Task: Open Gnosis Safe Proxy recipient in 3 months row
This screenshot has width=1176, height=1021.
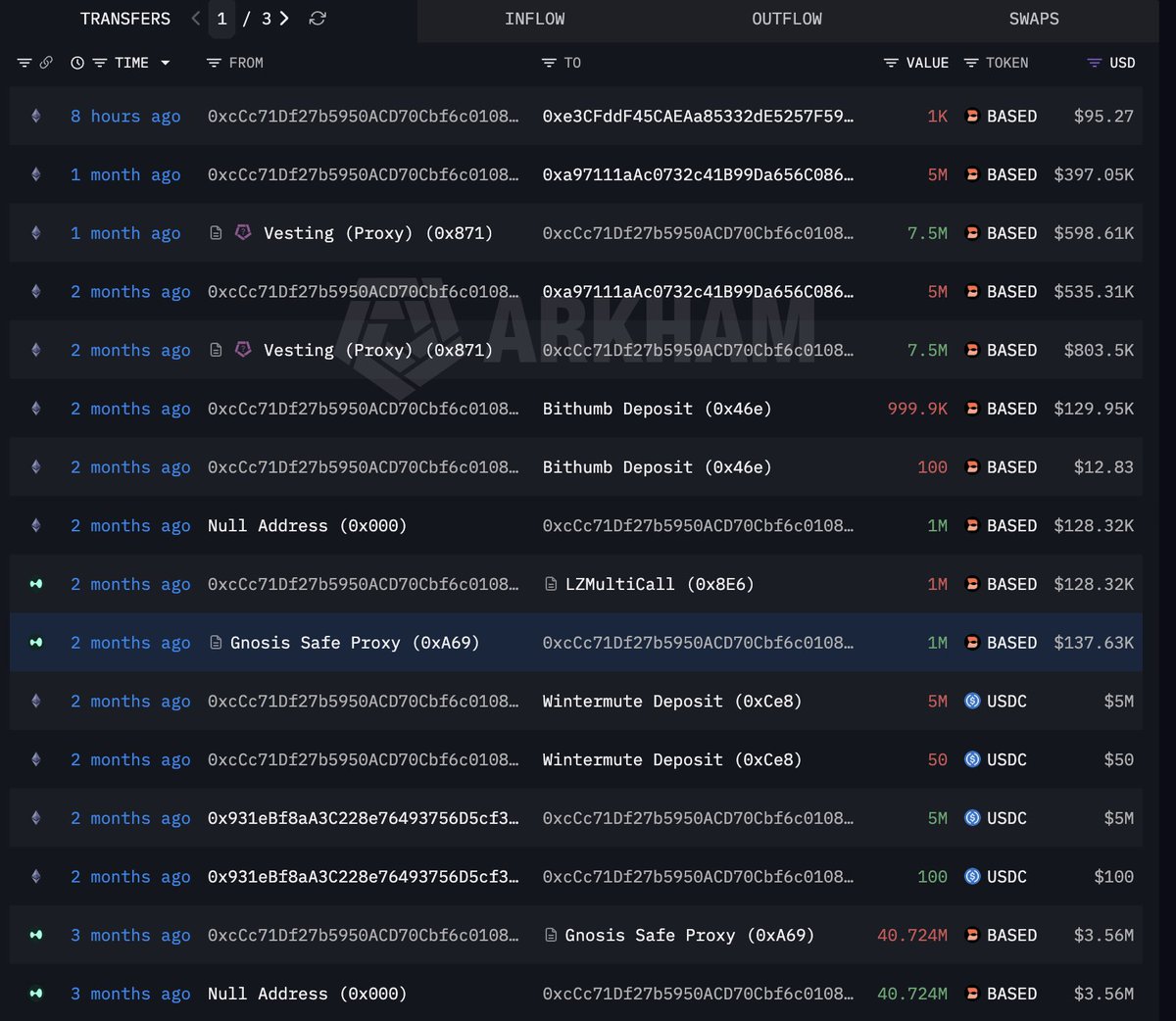Action: point(690,935)
